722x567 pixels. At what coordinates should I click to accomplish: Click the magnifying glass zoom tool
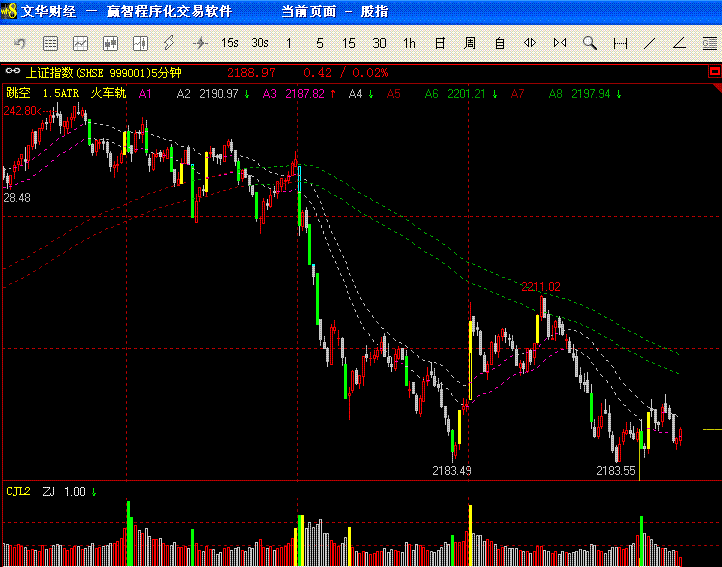coord(590,43)
